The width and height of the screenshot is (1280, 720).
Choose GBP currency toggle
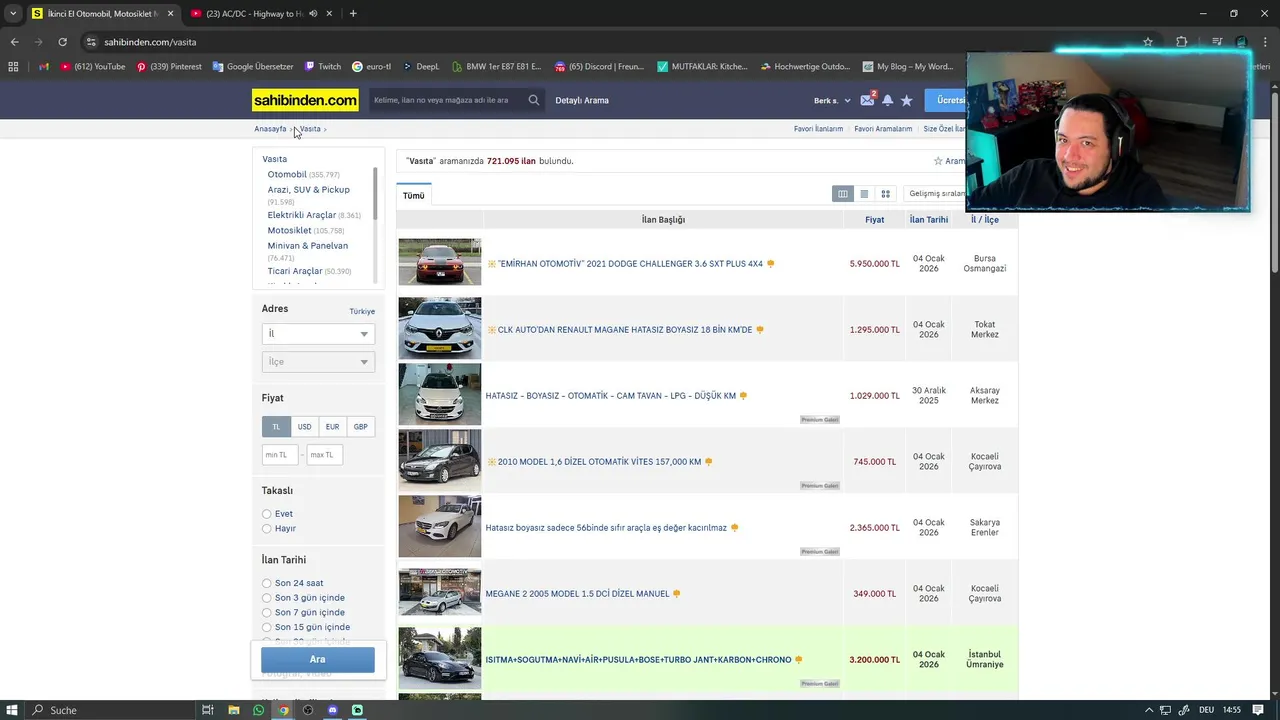360,427
